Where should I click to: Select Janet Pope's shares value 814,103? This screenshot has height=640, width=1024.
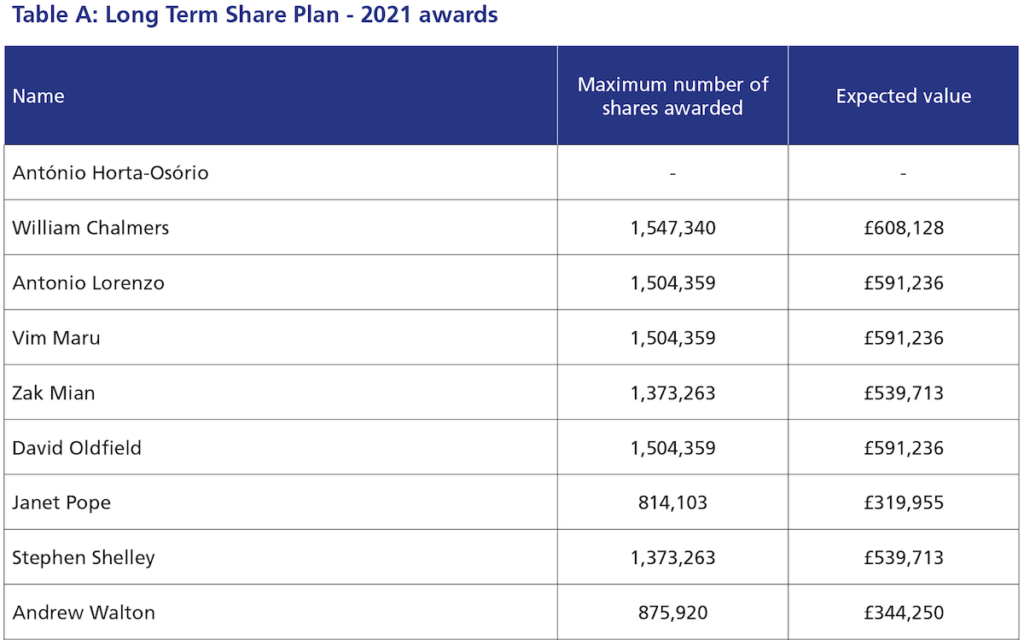click(672, 503)
